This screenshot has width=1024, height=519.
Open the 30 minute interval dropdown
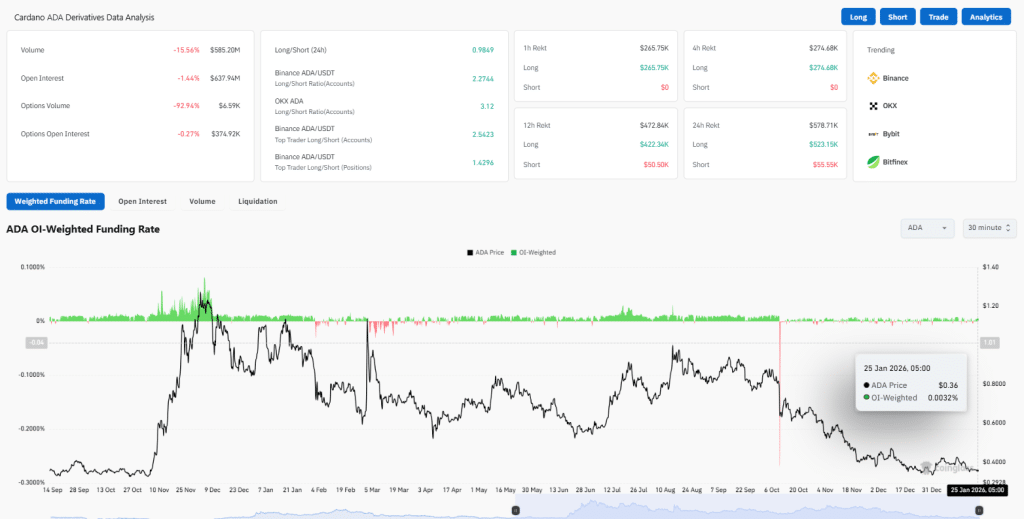coord(989,228)
